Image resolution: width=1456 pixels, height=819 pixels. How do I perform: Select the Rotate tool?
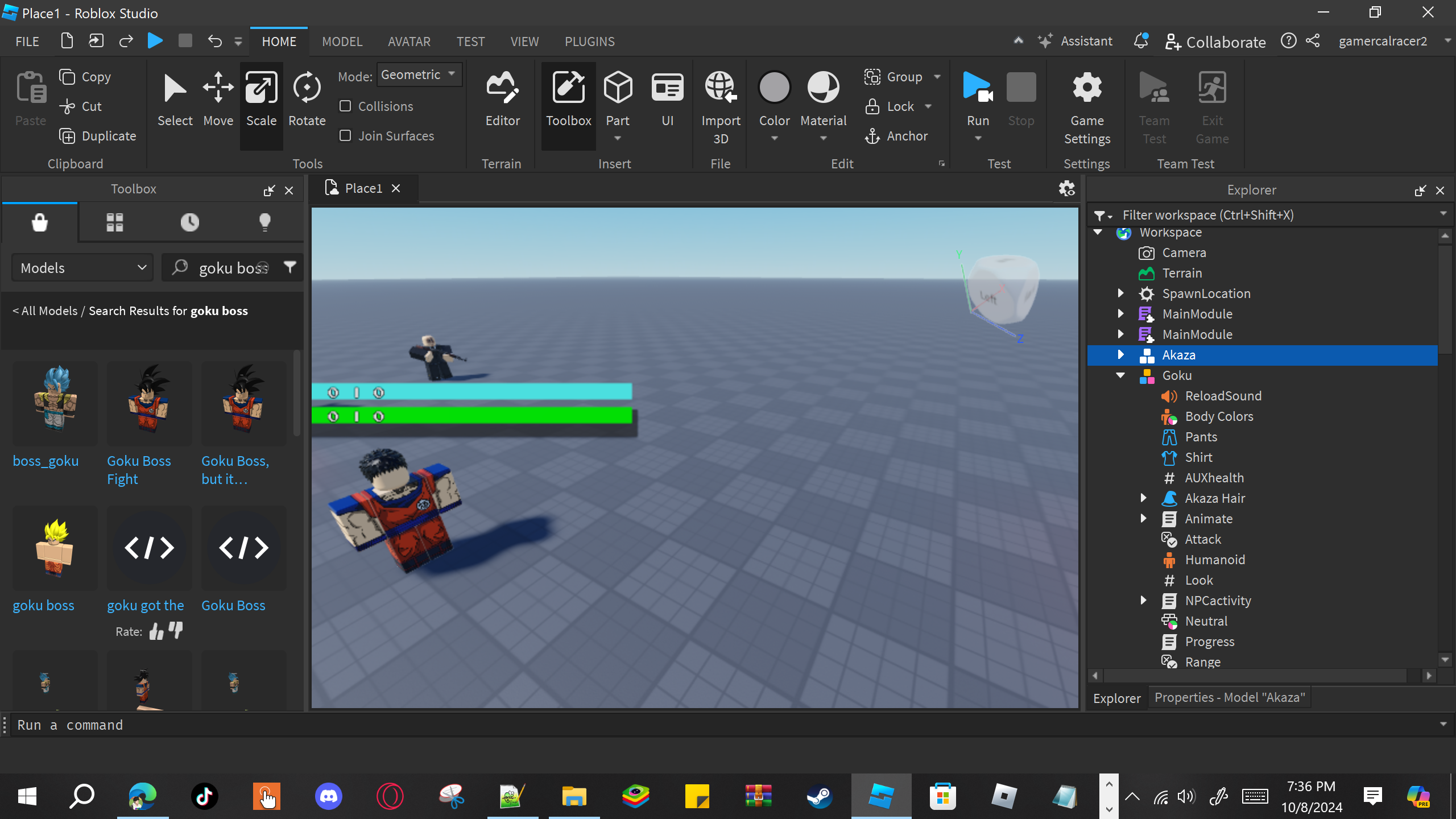click(x=307, y=98)
